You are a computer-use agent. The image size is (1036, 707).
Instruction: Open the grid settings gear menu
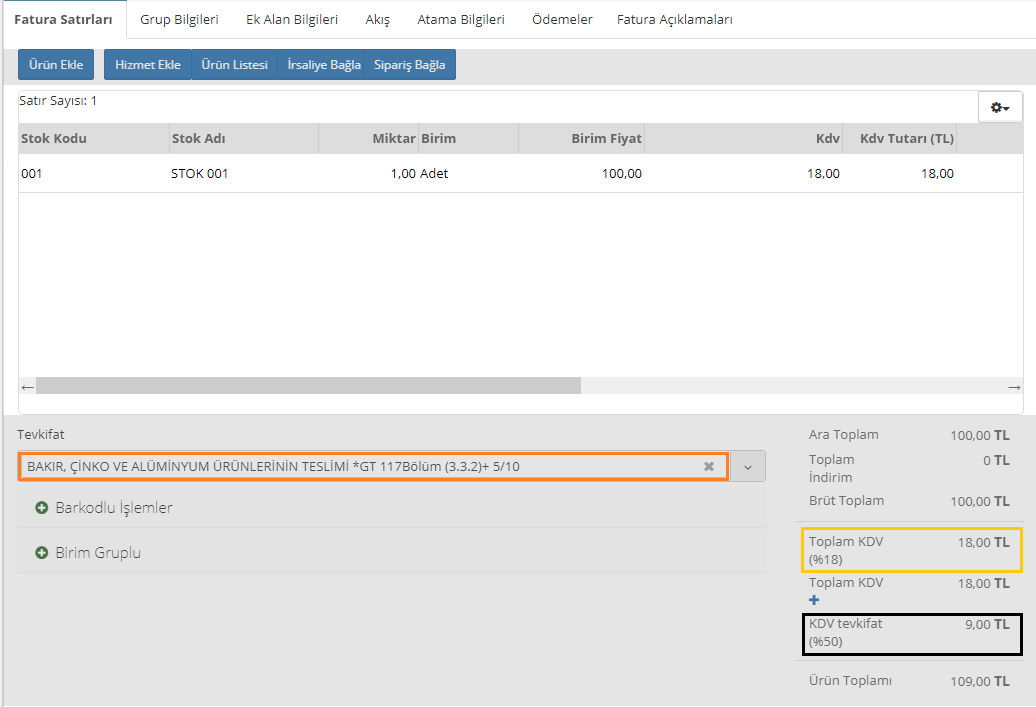1000,107
